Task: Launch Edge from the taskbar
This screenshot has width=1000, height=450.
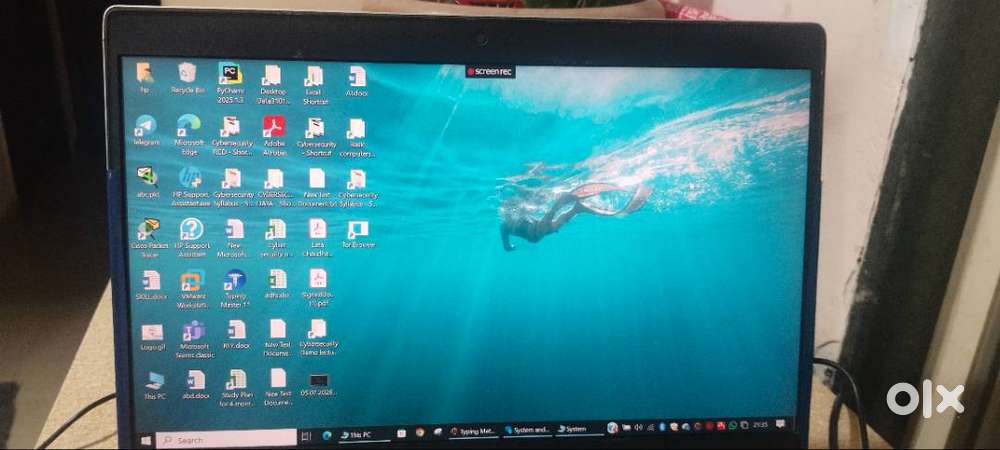Action: (x=327, y=435)
